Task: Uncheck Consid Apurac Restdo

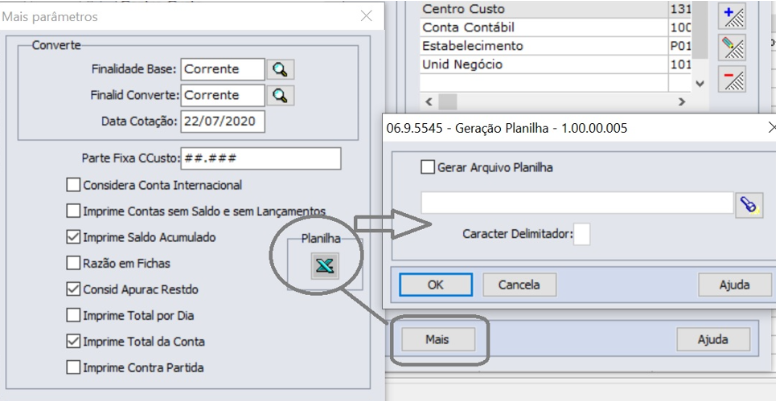Action: (x=73, y=289)
